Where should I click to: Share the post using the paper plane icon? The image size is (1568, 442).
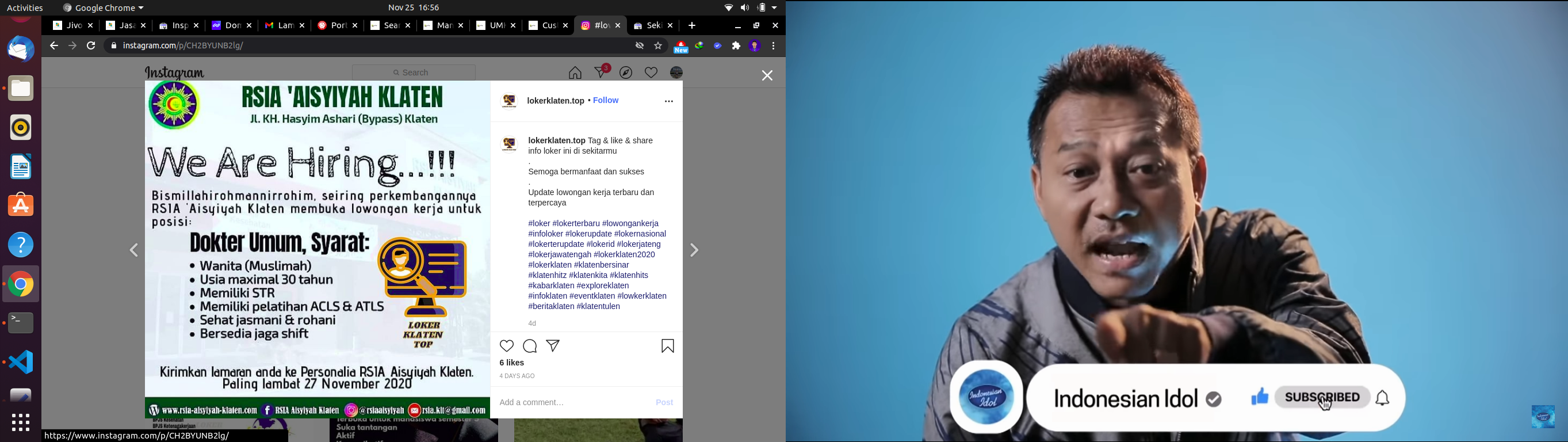(553, 346)
